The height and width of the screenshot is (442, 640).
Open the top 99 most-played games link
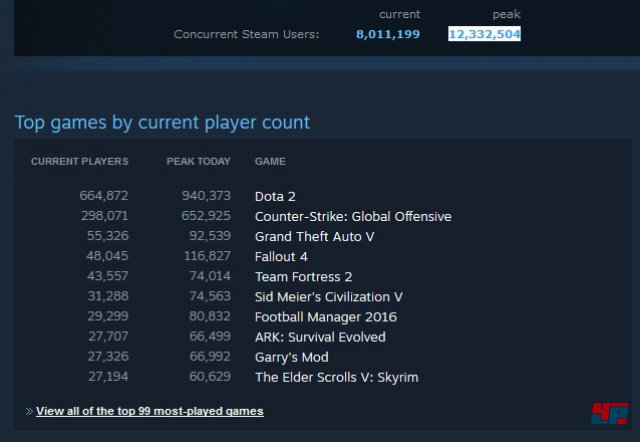149,411
